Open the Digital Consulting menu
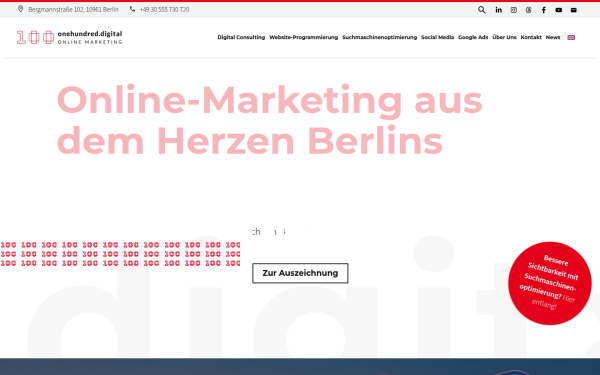Viewport: 600px width, 375px height. point(241,37)
